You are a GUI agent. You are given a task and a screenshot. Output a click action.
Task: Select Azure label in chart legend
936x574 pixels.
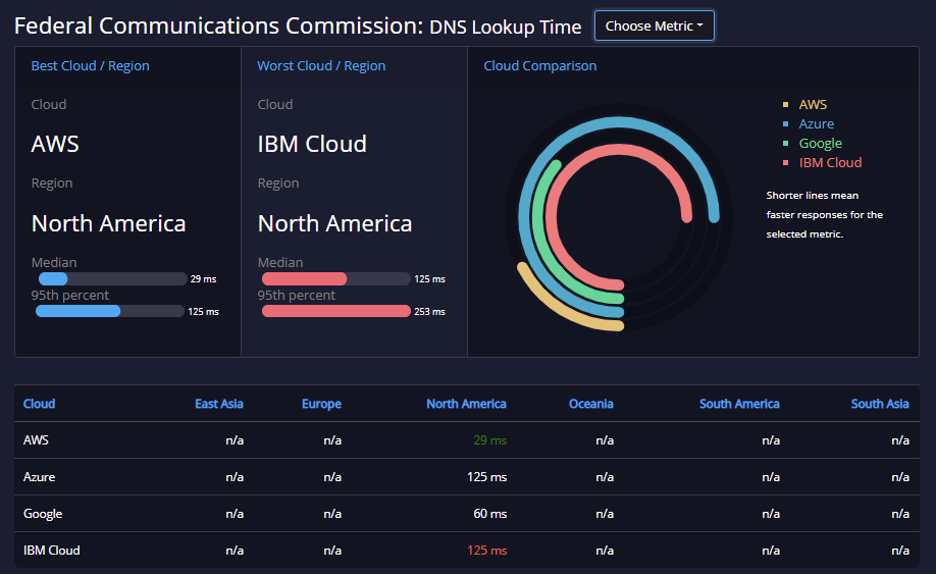click(816, 124)
